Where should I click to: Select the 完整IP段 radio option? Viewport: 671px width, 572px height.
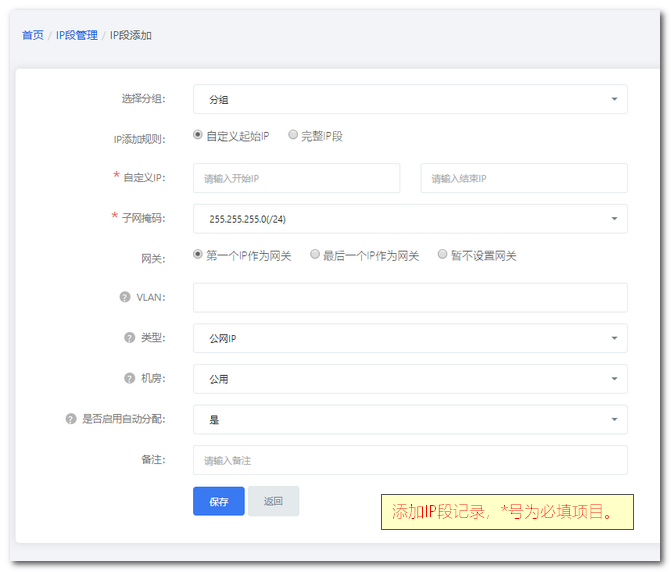point(293,135)
